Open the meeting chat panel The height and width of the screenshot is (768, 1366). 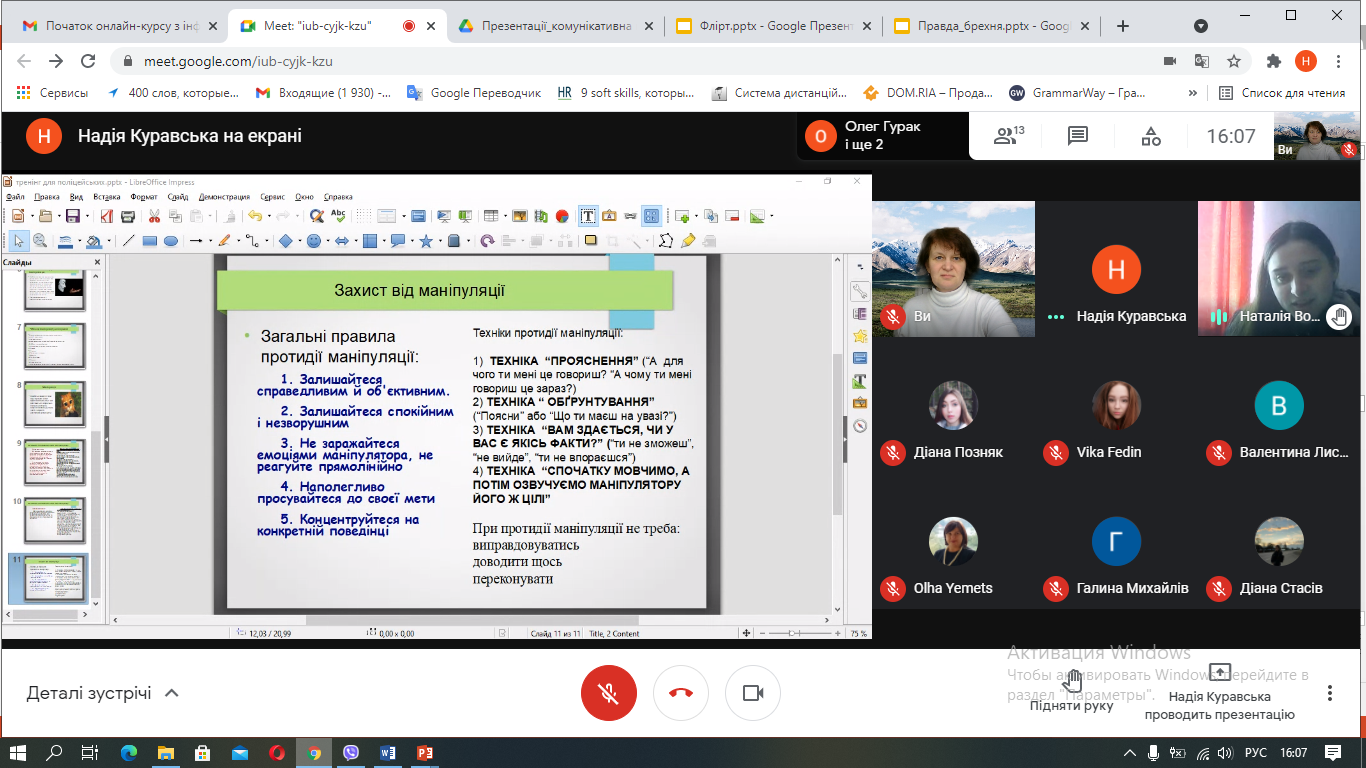(1077, 136)
